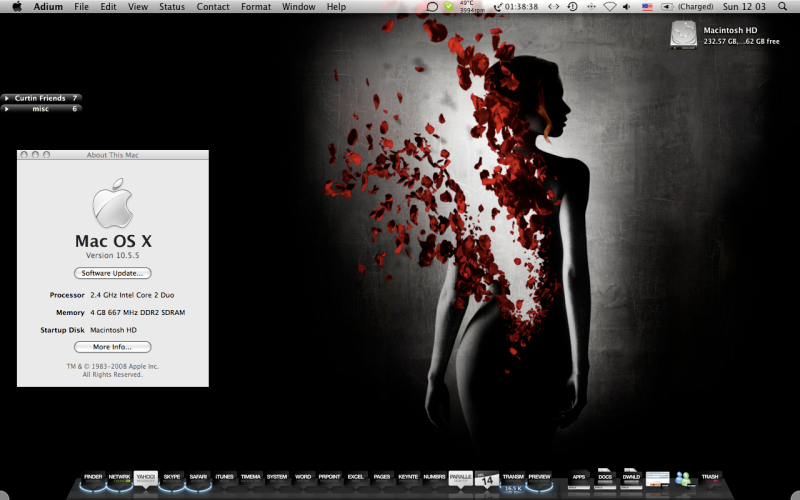Click the Wi-Fi AirPort status icon
The height and width of the screenshot is (500, 800).
pyautogui.click(x=610, y=7)
